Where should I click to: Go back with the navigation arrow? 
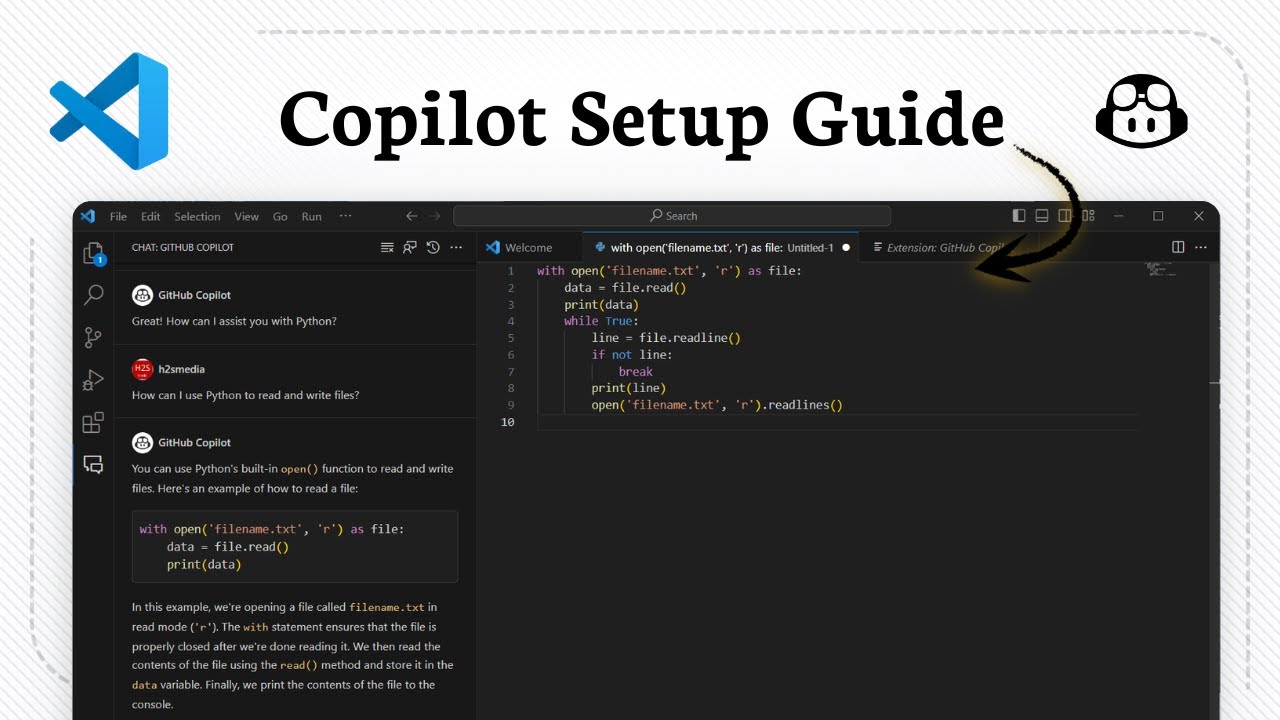pyautogui.click(x=412, y=216)
